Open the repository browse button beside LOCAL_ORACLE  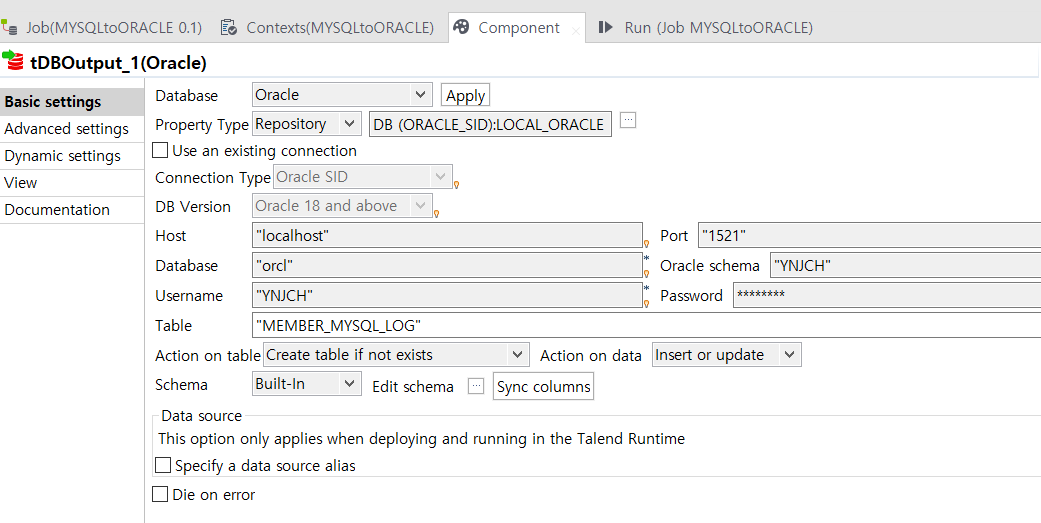pos(628,120)
